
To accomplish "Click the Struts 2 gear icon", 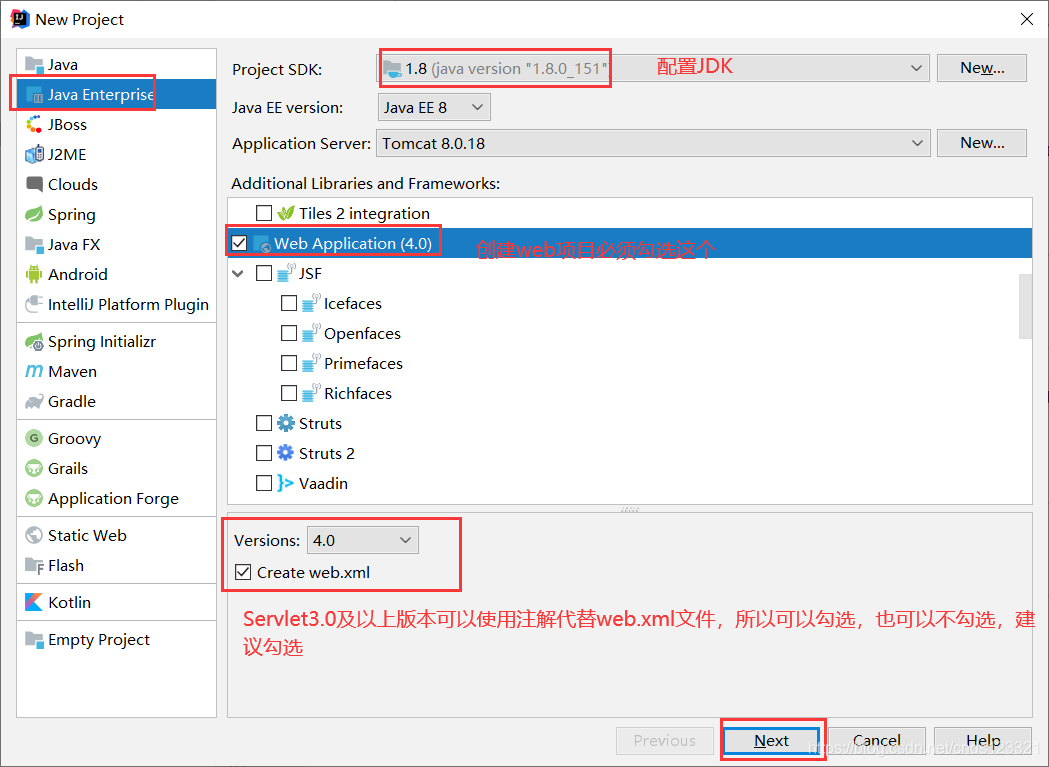I will (x=286, y=453).
